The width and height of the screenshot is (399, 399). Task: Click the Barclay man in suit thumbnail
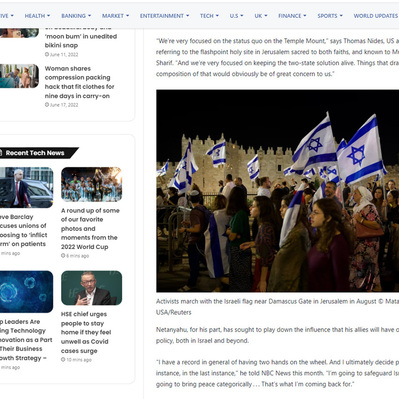26,187
